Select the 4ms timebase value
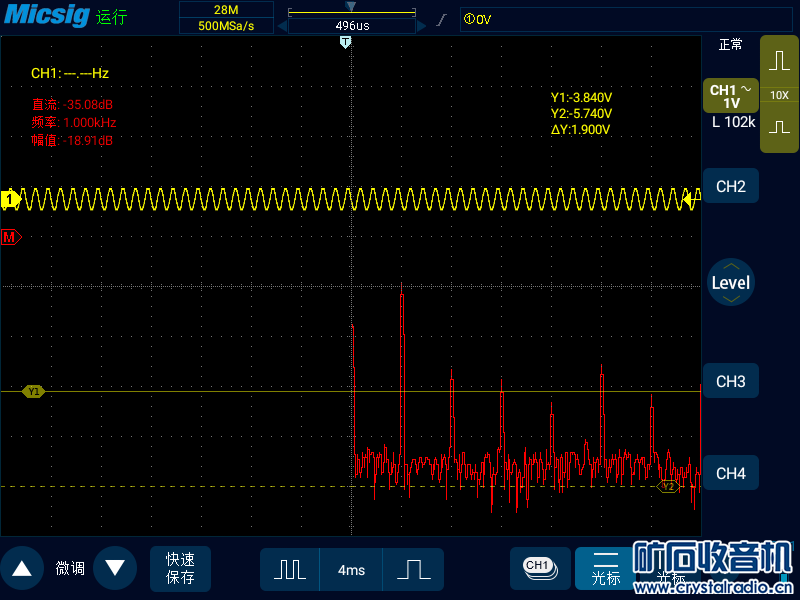 click(351, 570)
